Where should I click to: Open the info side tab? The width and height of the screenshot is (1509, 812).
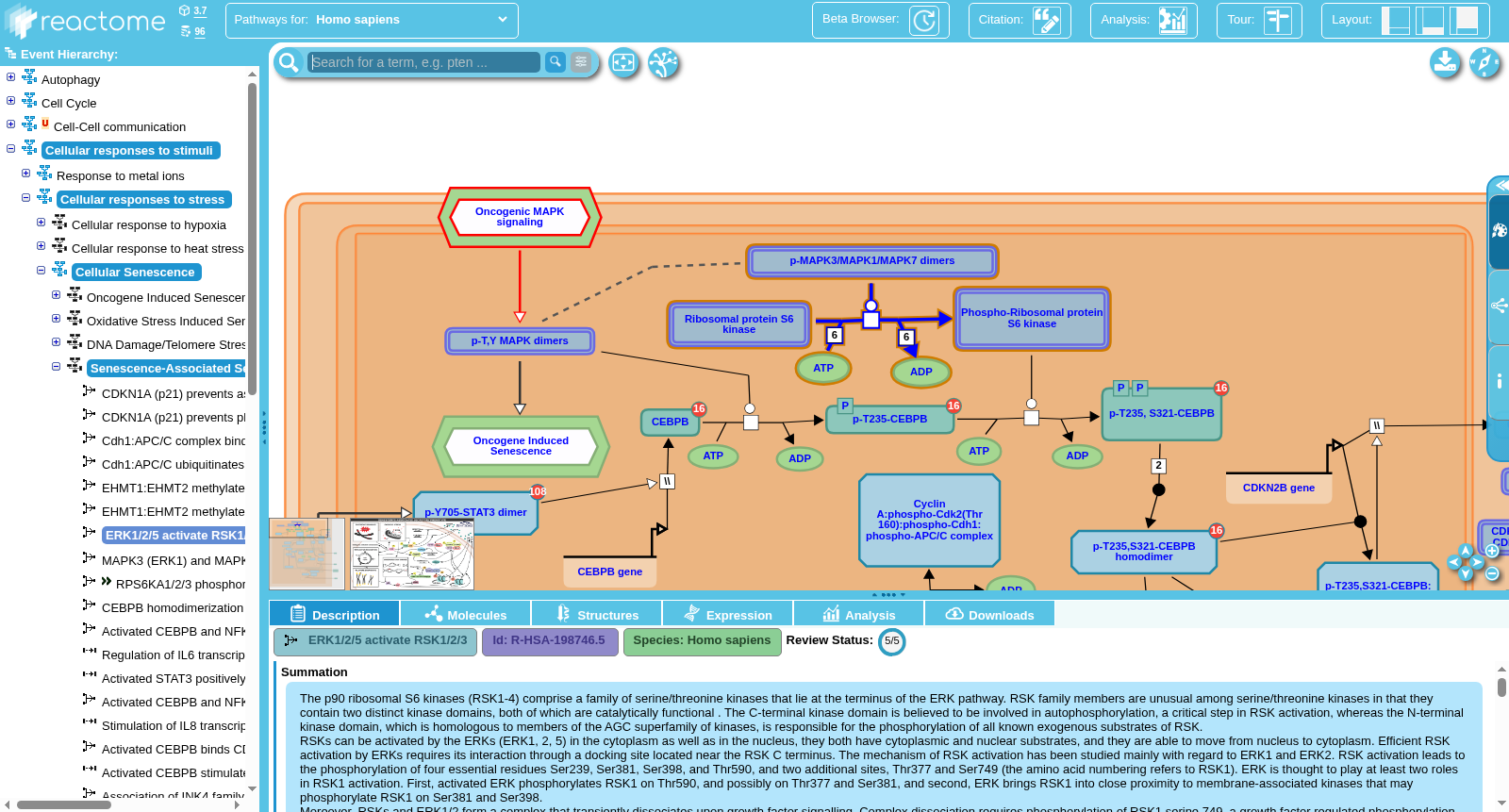(x=1500, y=381)
